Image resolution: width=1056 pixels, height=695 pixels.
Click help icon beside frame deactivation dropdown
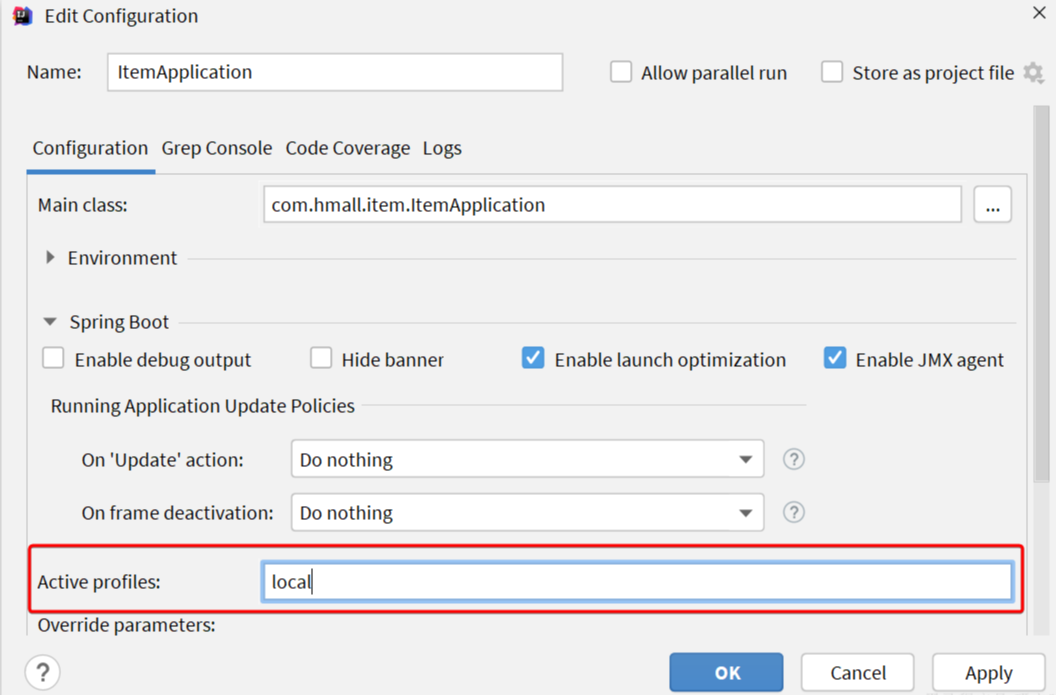pos(794,512)
